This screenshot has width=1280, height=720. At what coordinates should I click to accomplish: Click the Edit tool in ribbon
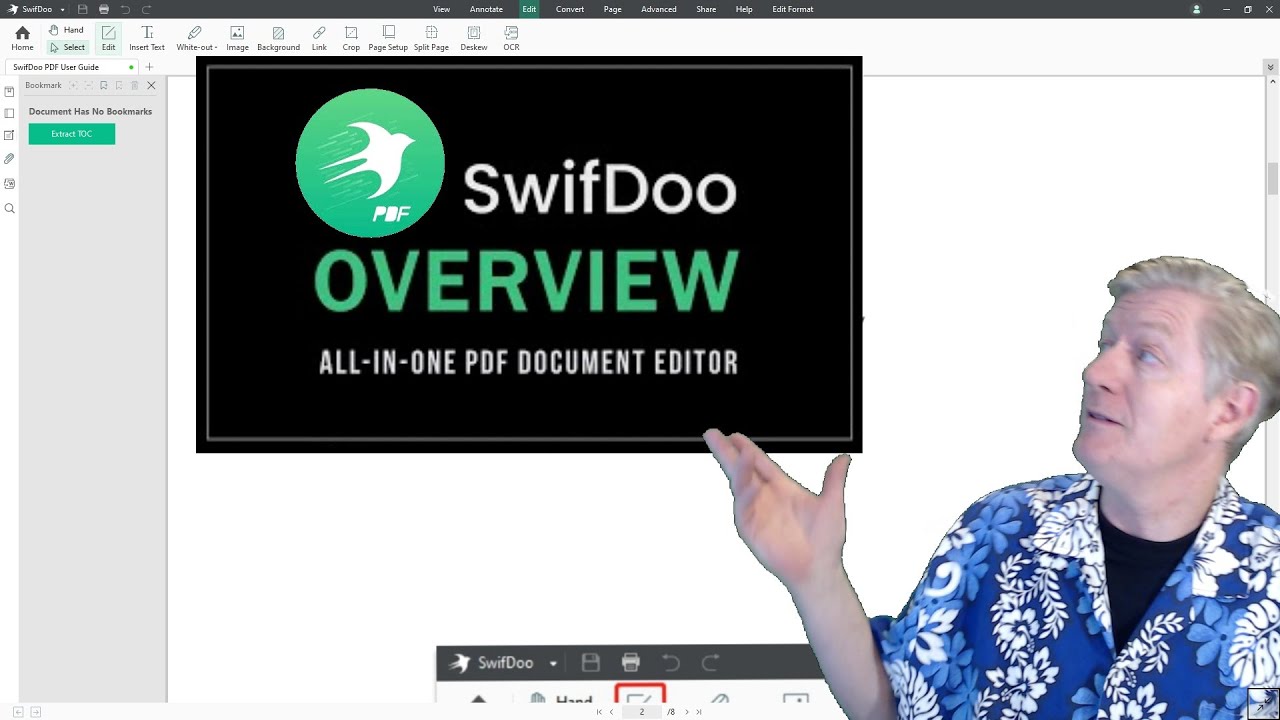[x=108, y=38]
